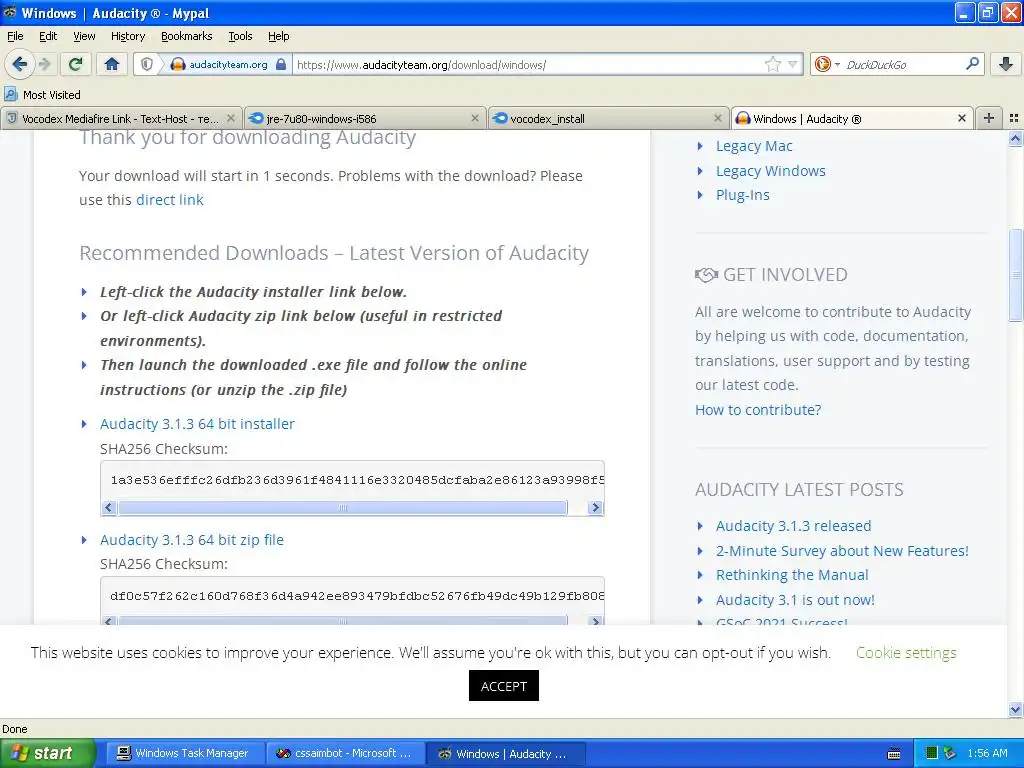Go back with the browser Back arrow
Image resolution: width=1024 pixels, height=768 pixels.
19,64
